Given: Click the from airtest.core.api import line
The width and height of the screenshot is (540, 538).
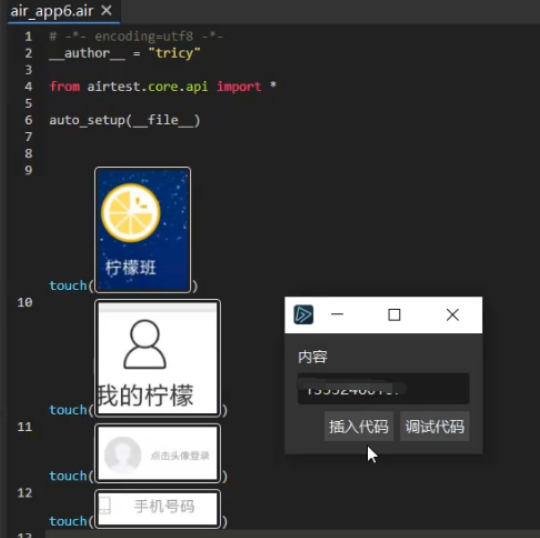Looking at the screenshot, I should (x=163, y=86).
